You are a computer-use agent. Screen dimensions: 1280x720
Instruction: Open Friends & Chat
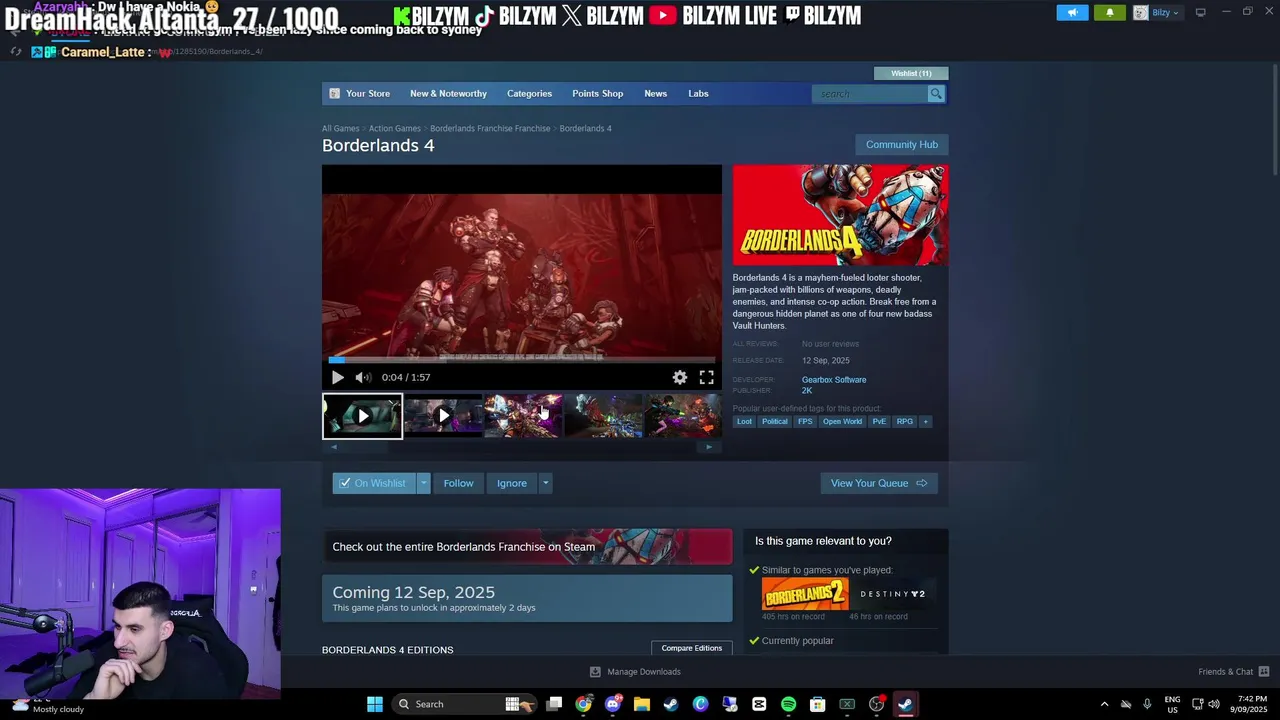(x=1233, y=672)
